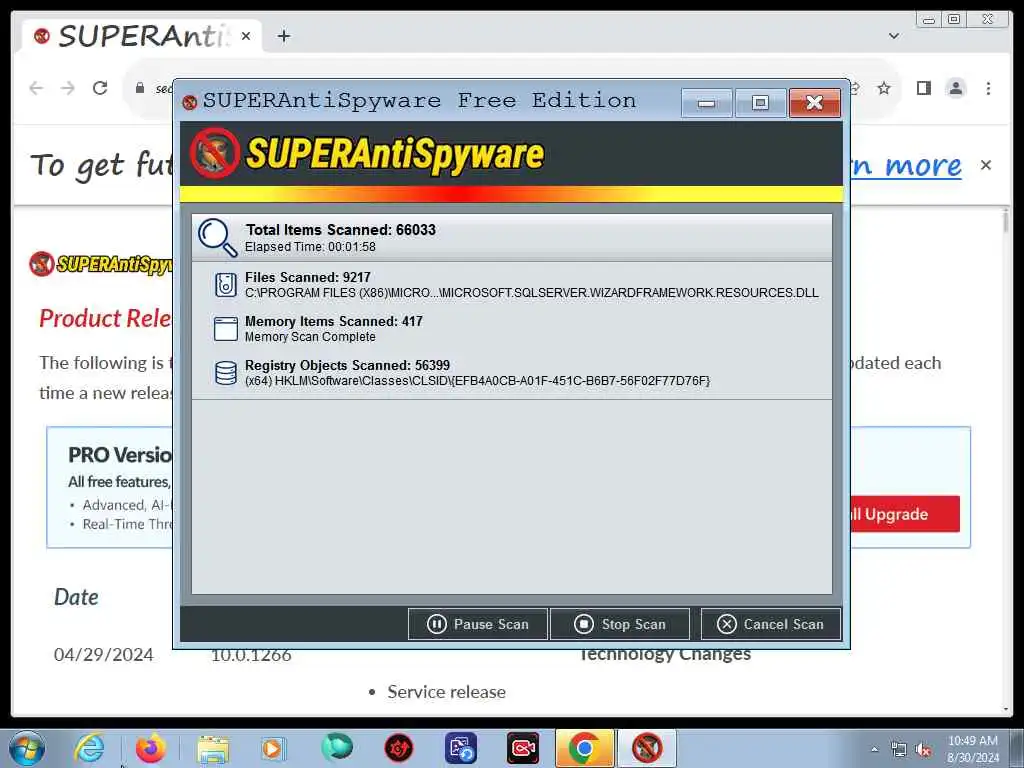This screenshot has height=768, width=1024.
Task: Reload the Chrome page
Action: click(100, 88)
